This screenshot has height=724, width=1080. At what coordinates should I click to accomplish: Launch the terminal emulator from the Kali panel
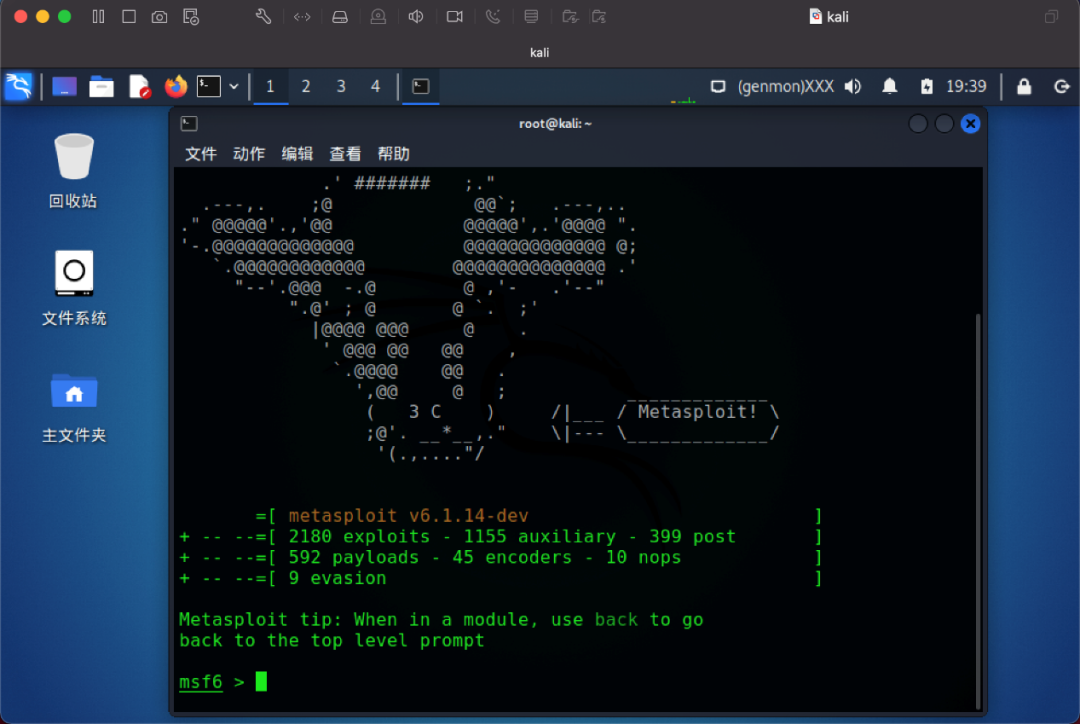click(209, 87)
